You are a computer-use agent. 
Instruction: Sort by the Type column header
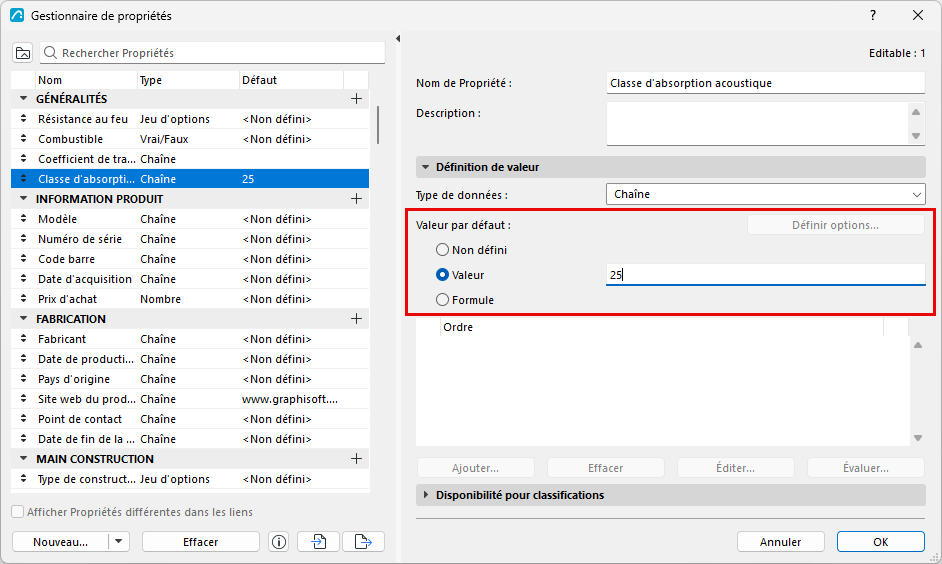click(188, 80)
